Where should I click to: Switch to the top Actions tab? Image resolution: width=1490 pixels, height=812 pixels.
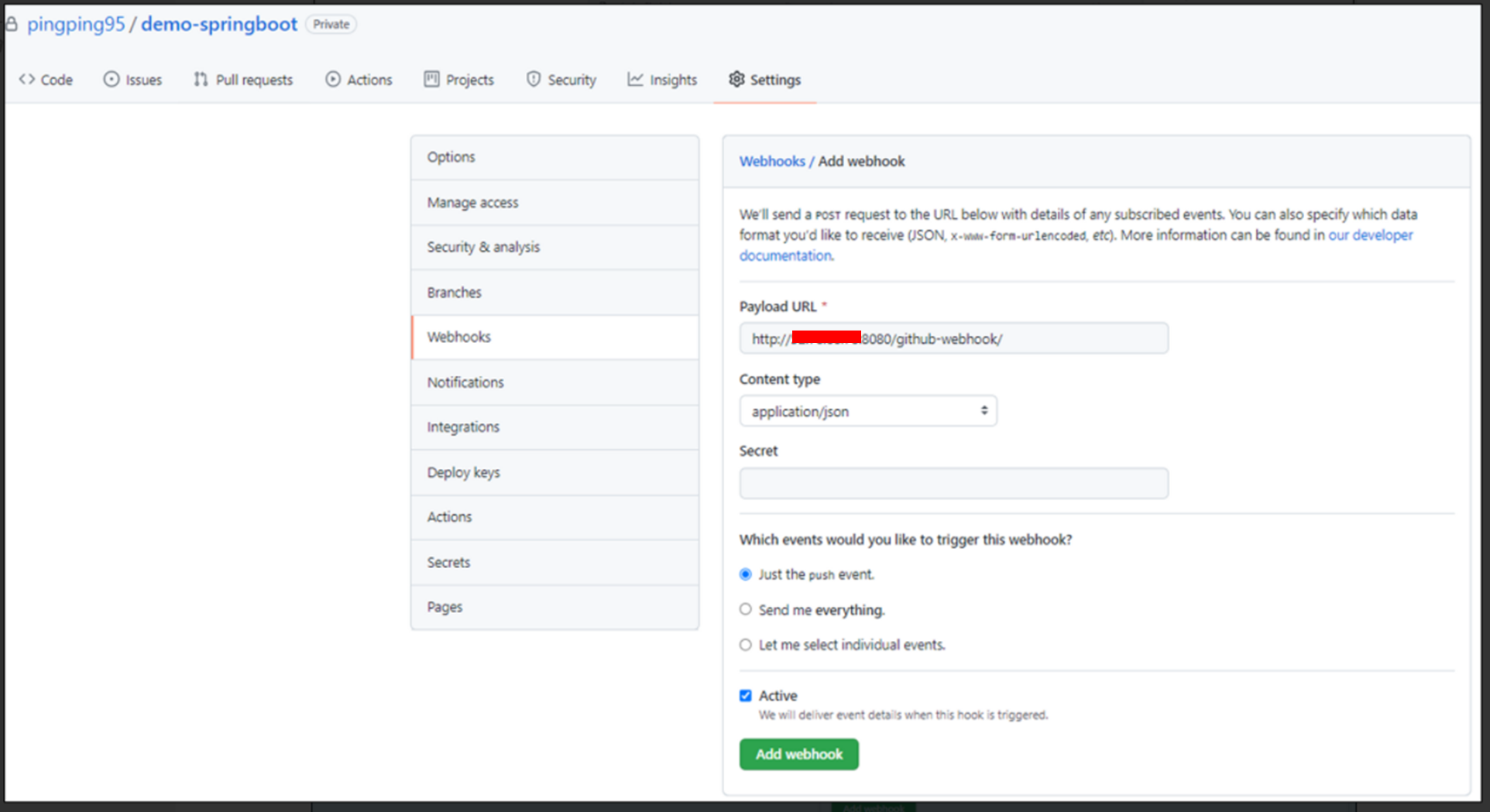coord(359,80)
